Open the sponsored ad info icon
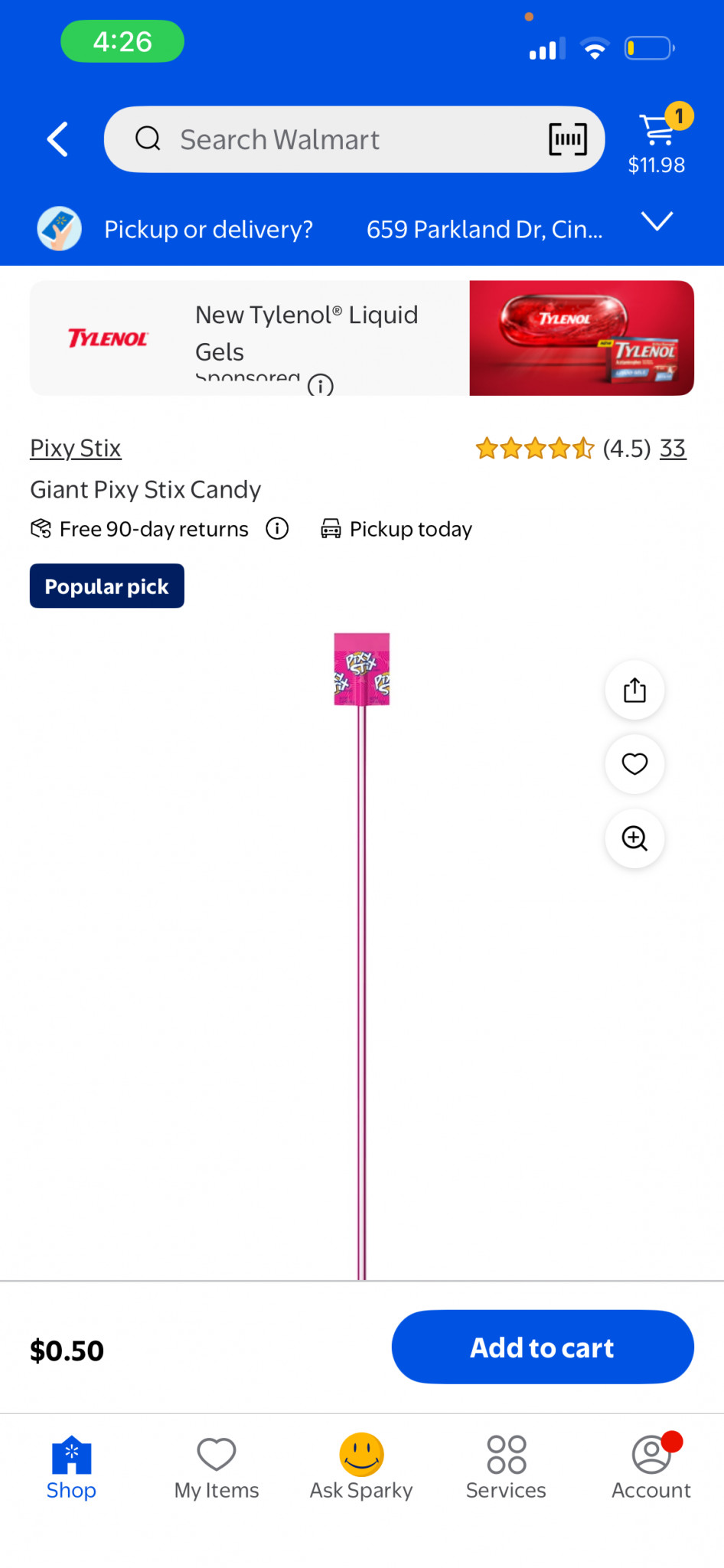Viewport: 724px width, 1568px height. pyautogui.click(x=320, y=384)
